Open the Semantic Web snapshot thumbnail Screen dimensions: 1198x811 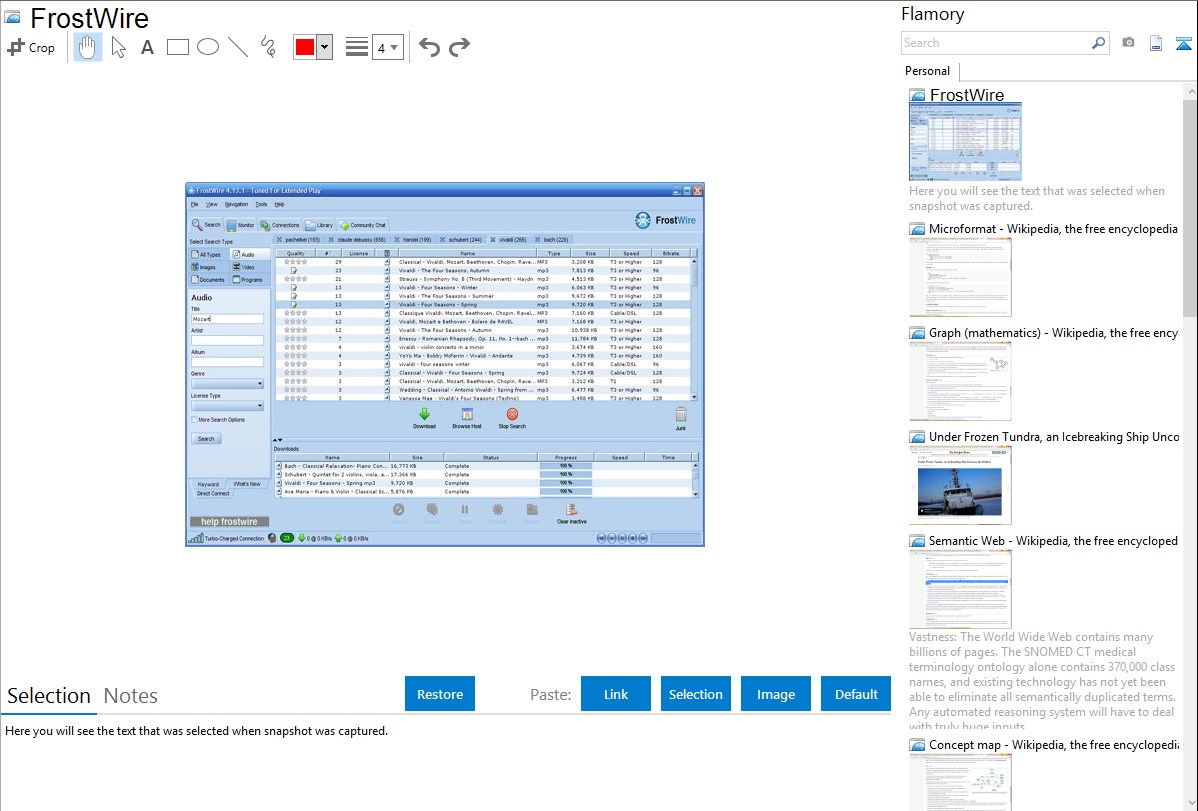(960, 589)
